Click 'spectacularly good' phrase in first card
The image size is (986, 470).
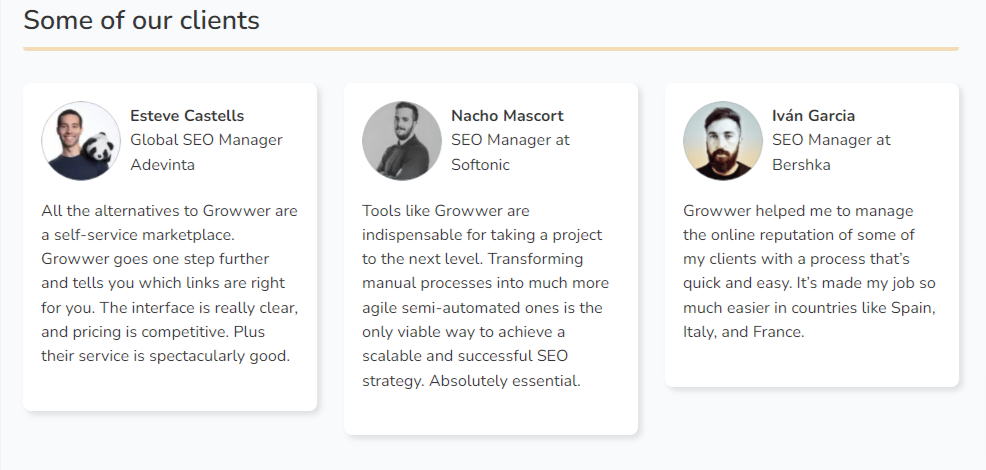coord(219,356)
